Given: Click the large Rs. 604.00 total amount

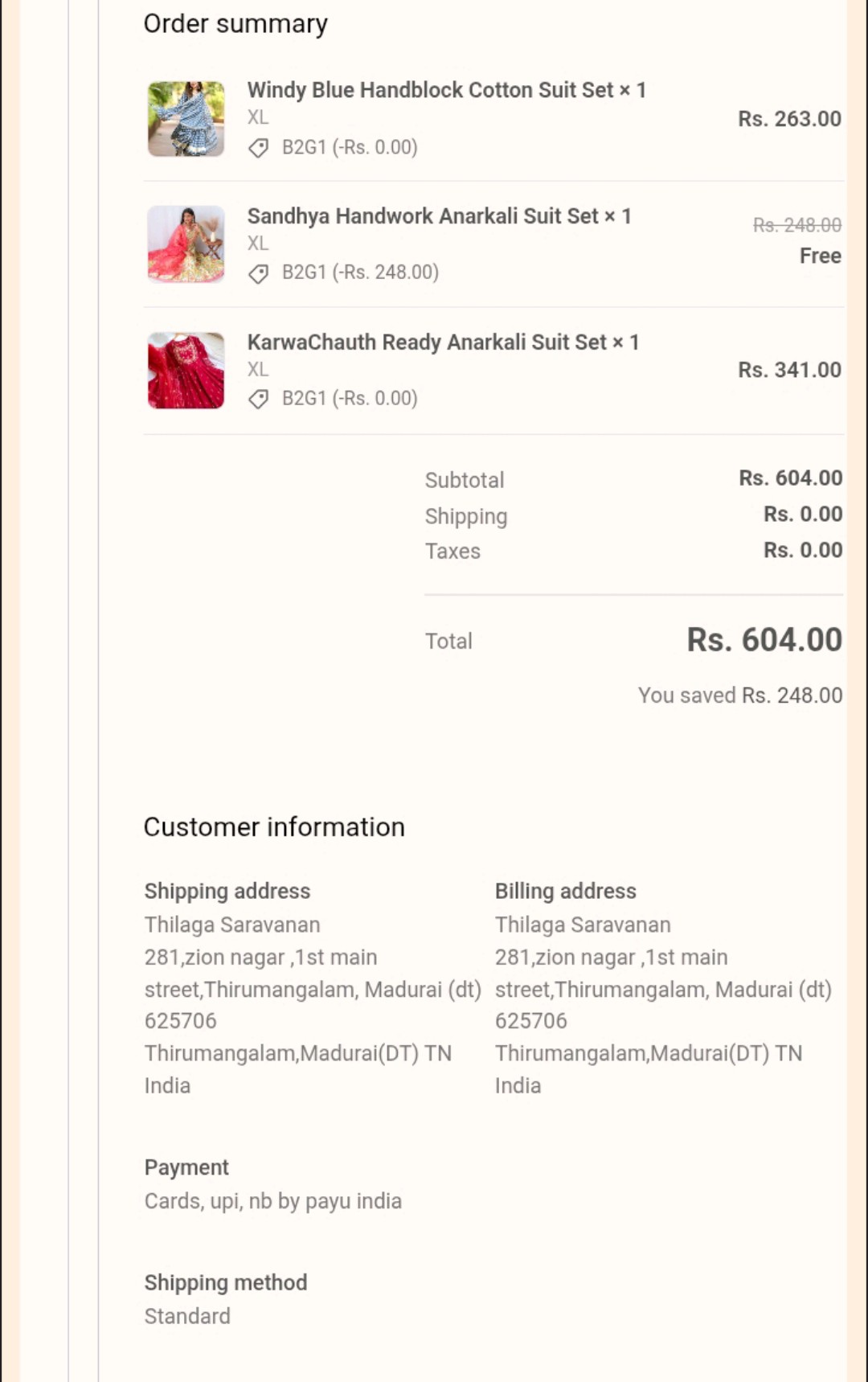Looking at the screenshot, I should coord(764,640).
